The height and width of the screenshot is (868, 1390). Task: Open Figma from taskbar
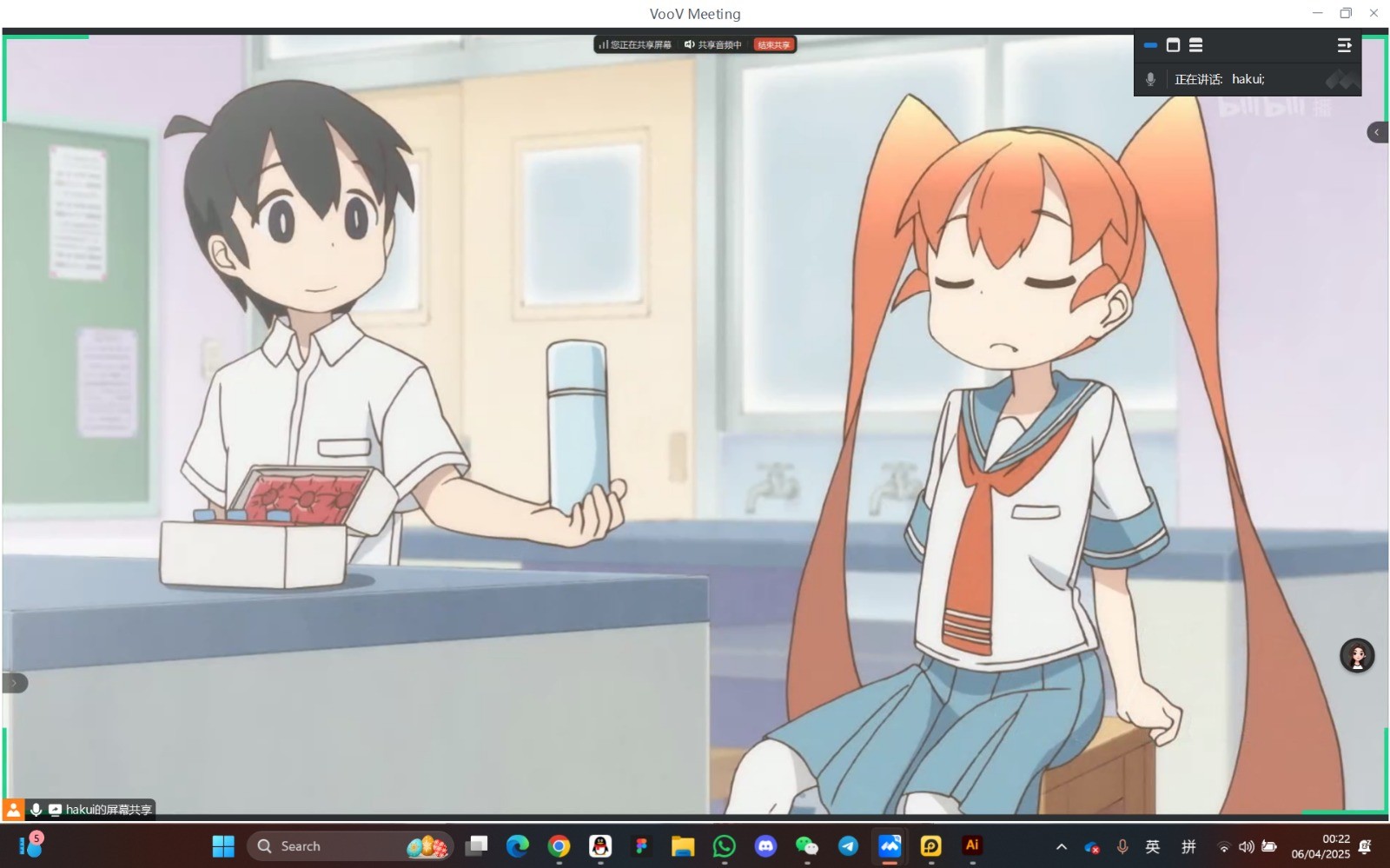[x=642, y=846]
